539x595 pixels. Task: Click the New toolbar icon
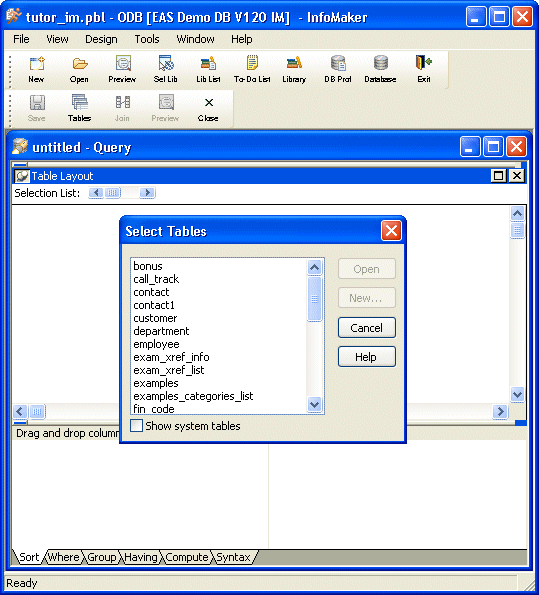36,64
